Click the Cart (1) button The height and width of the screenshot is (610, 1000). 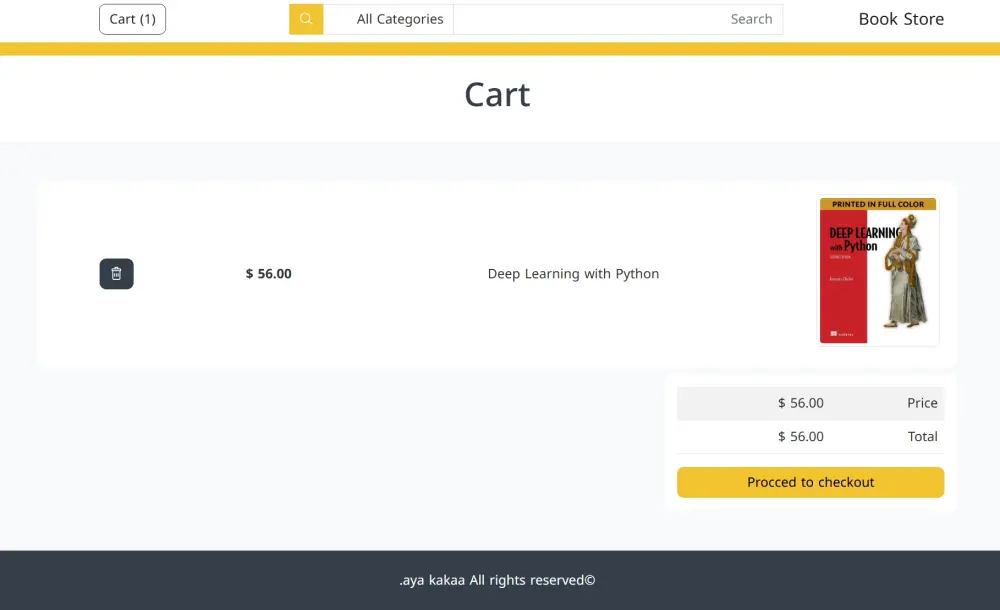click(x=132, y=18)
